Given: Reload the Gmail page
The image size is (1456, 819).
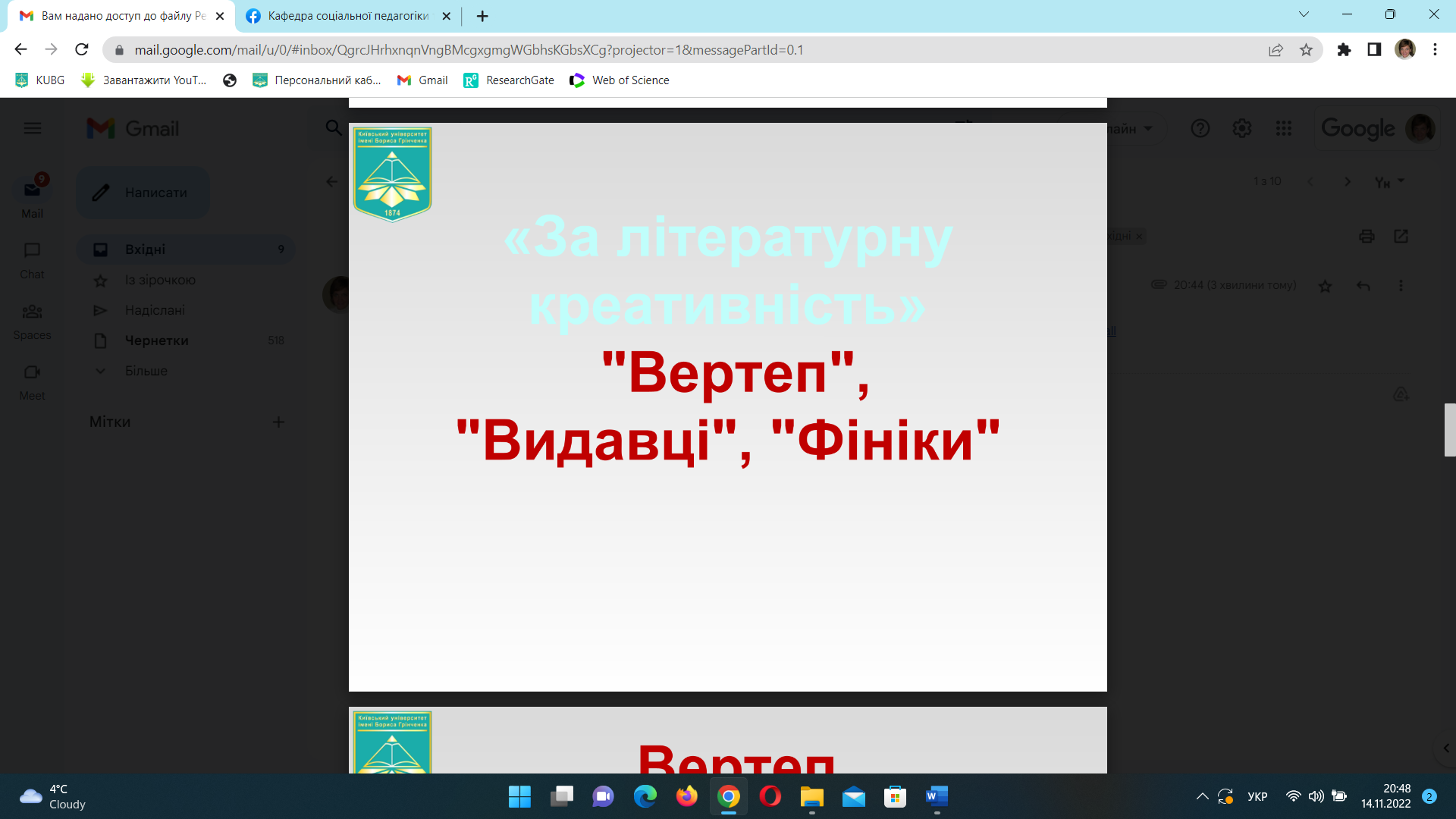Looking at the screenshot, I should [82, 50].
